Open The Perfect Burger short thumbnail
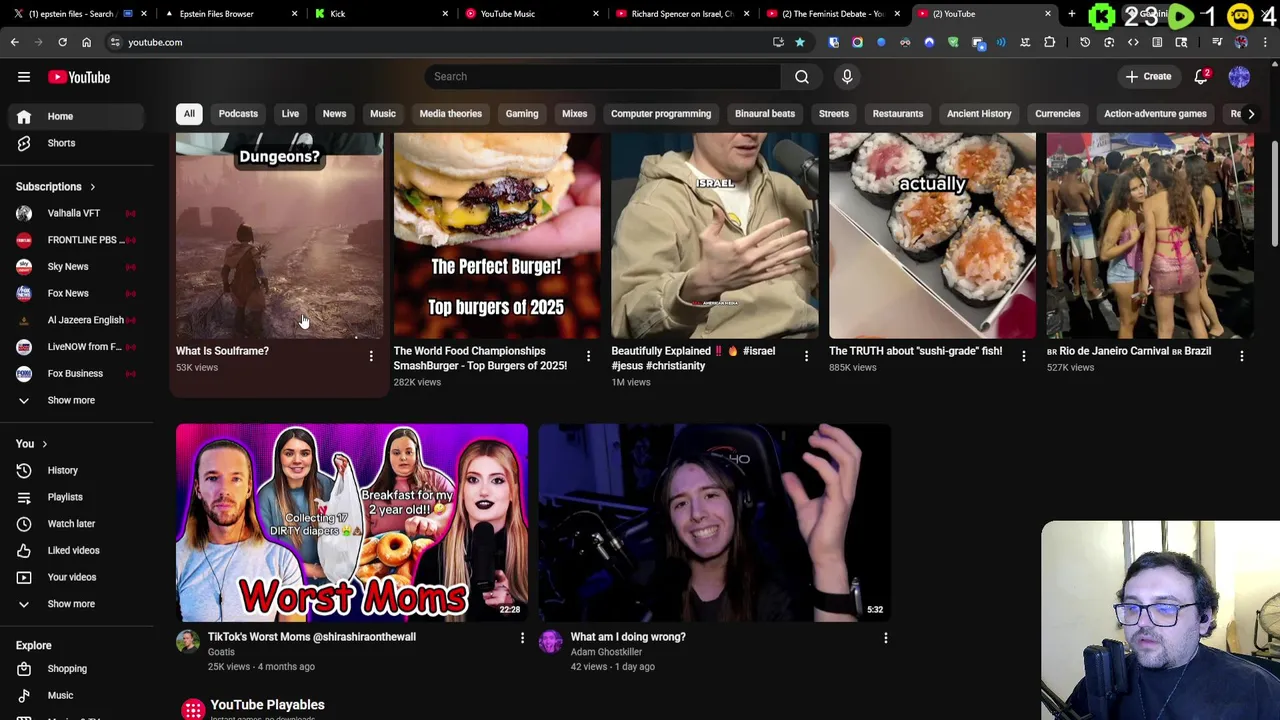 (x=497, y=236)
